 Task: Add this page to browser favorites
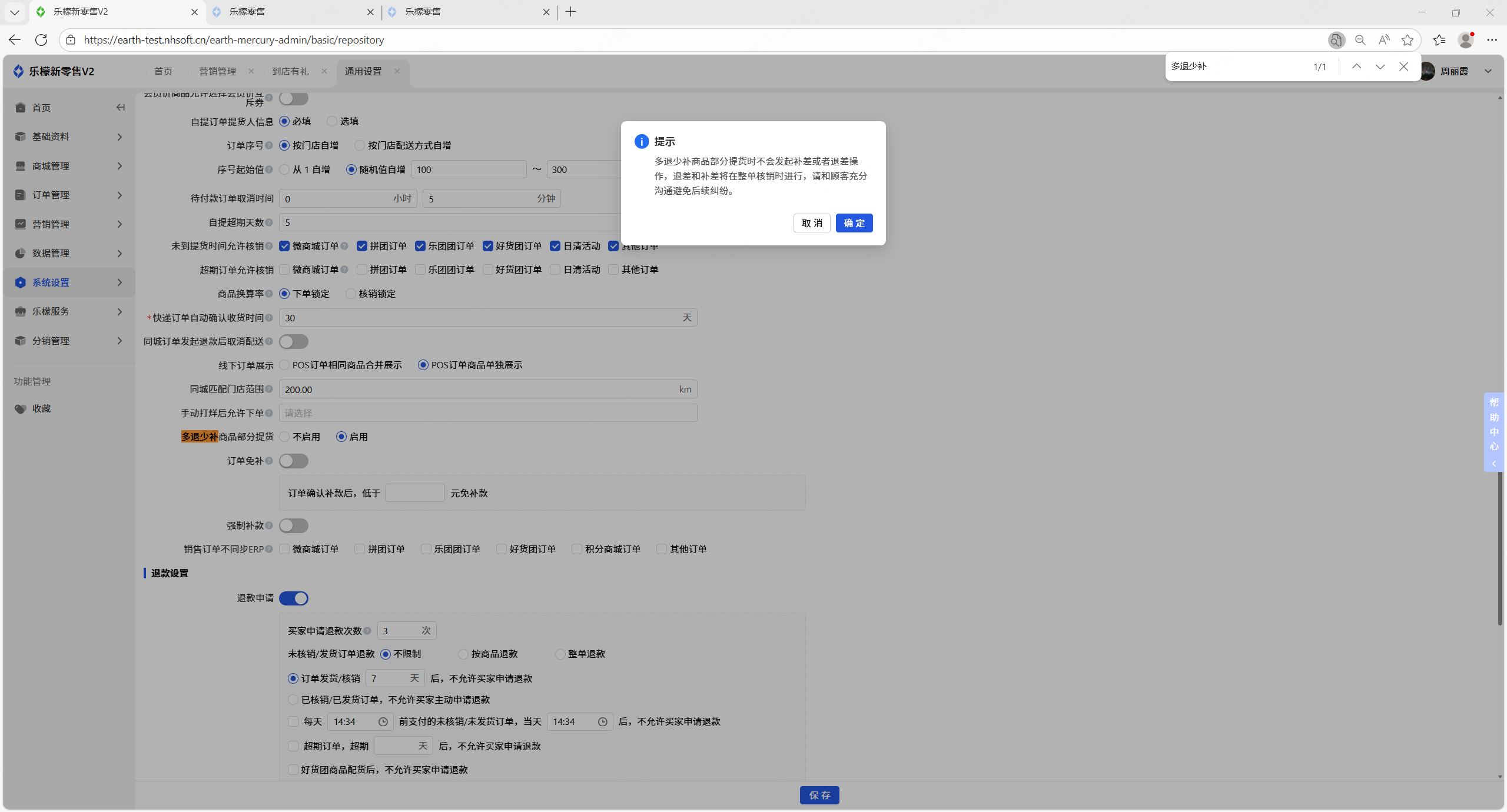1408,39
